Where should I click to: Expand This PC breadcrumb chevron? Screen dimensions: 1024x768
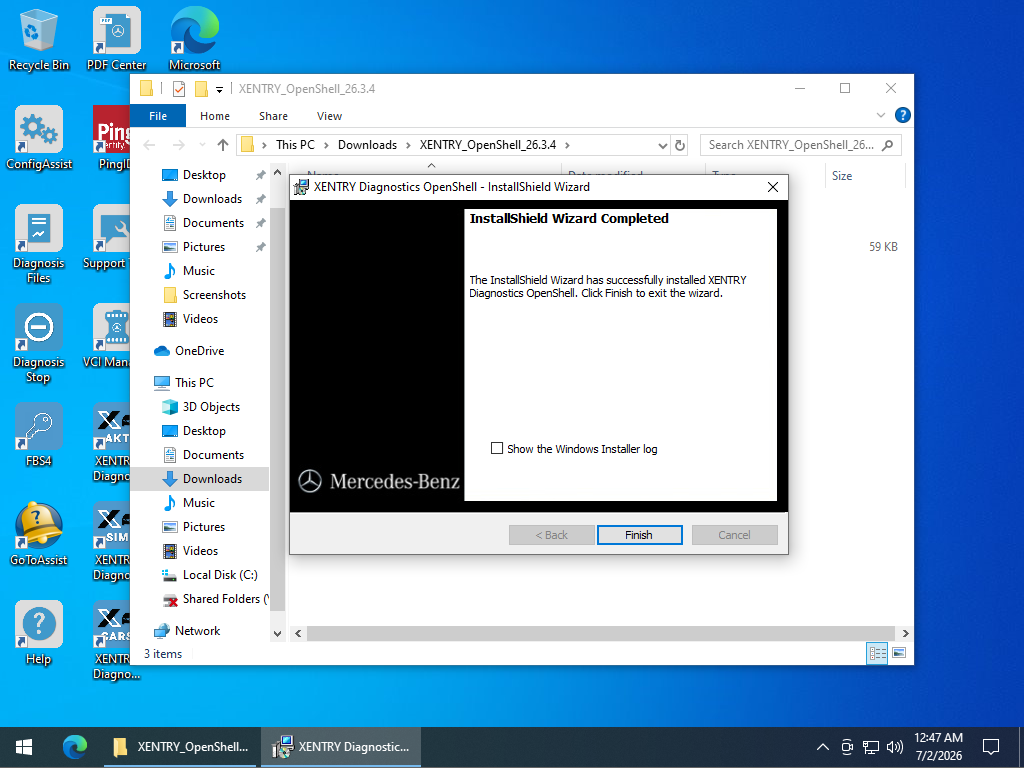326,145
